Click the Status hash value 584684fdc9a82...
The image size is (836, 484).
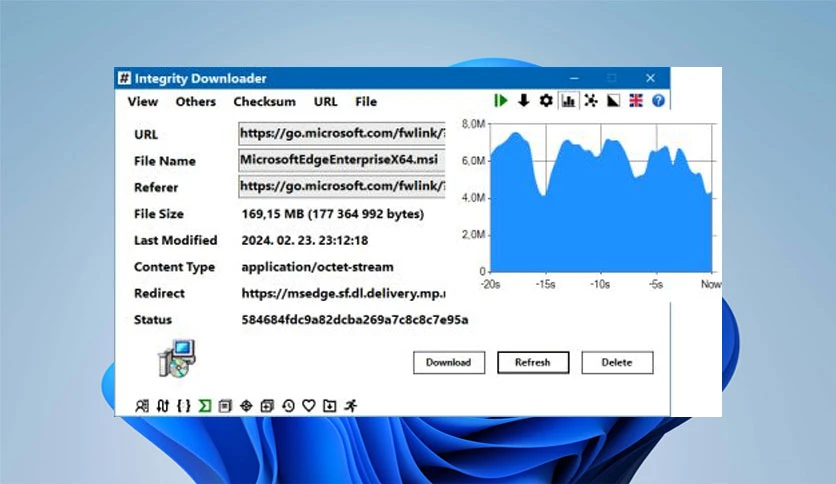coord(355,320)
